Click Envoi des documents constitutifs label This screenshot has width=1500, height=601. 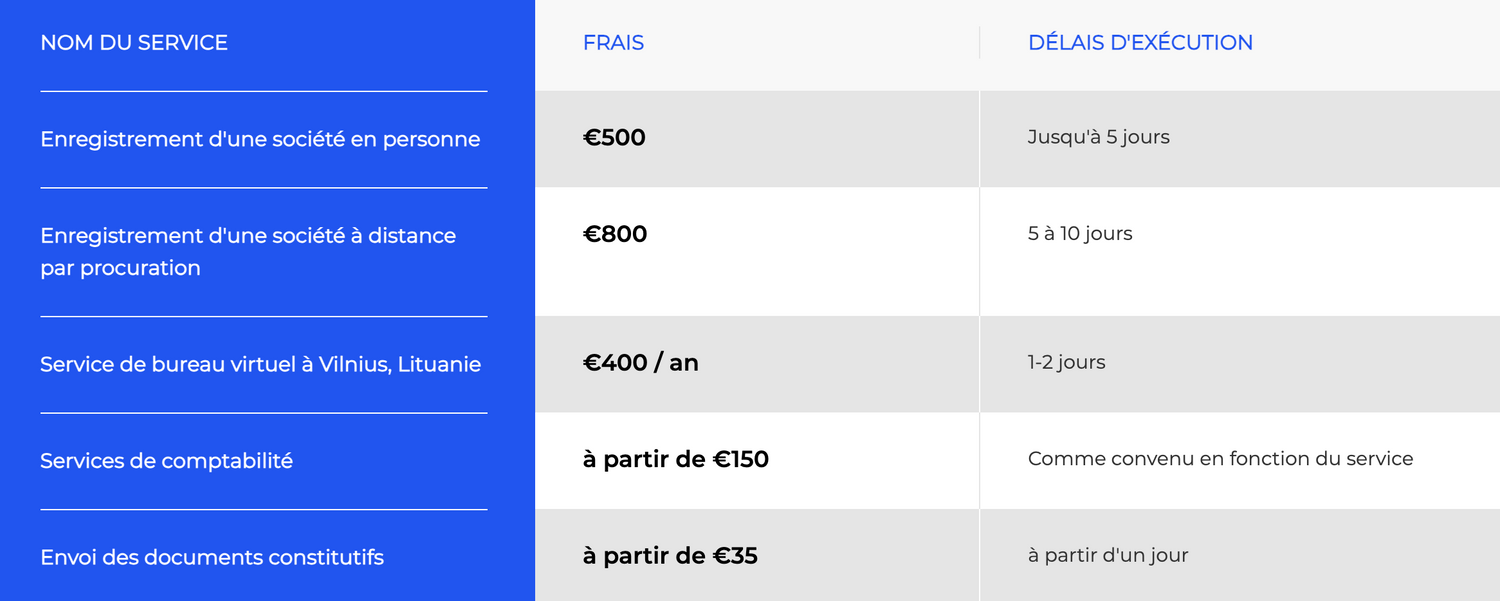[x=212, y=557]
